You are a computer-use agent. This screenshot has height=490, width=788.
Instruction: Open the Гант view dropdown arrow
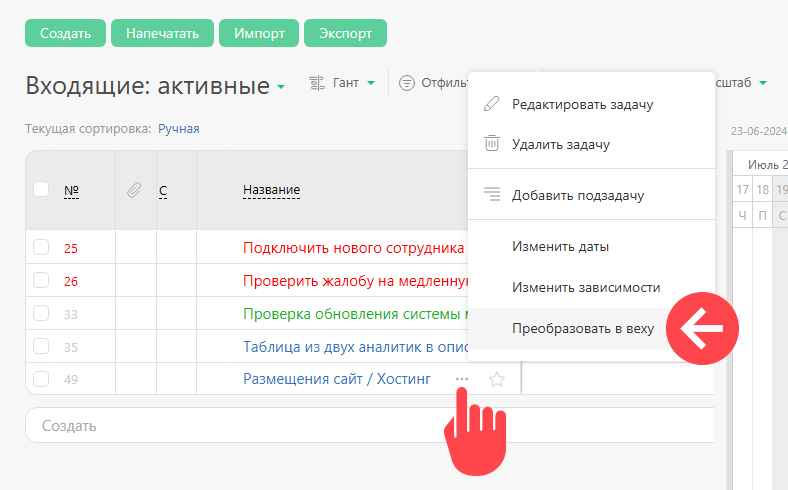pos(371,83)
